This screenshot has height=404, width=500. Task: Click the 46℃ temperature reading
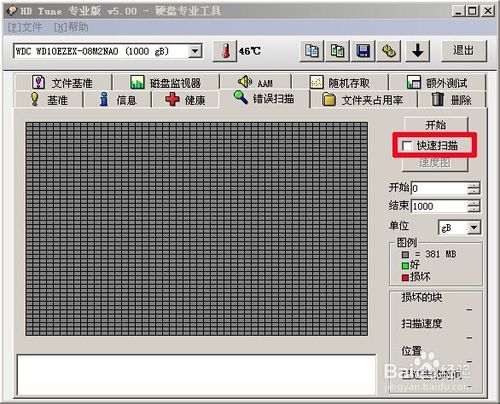tap(250, 51)
